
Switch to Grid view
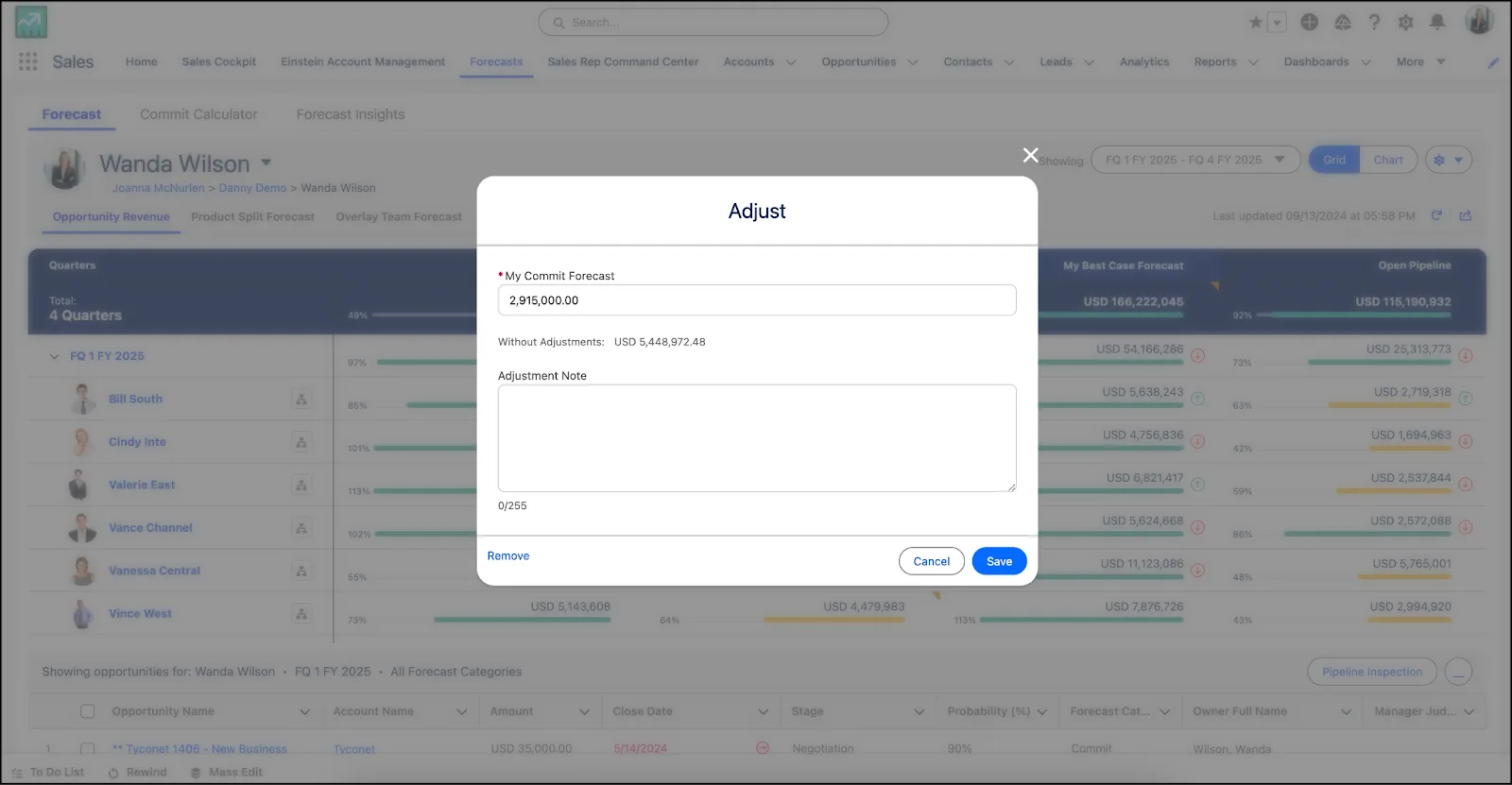tap(1334, 160)
